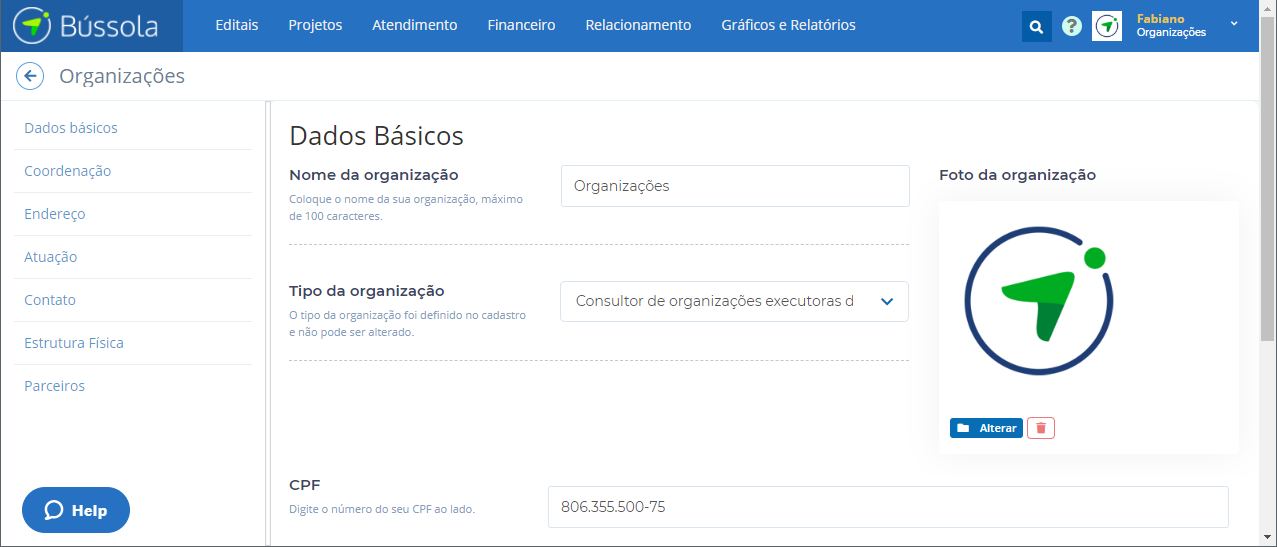Click the Alterar photo button
The height and width of the screenshot is (547, 1277).
986,428
